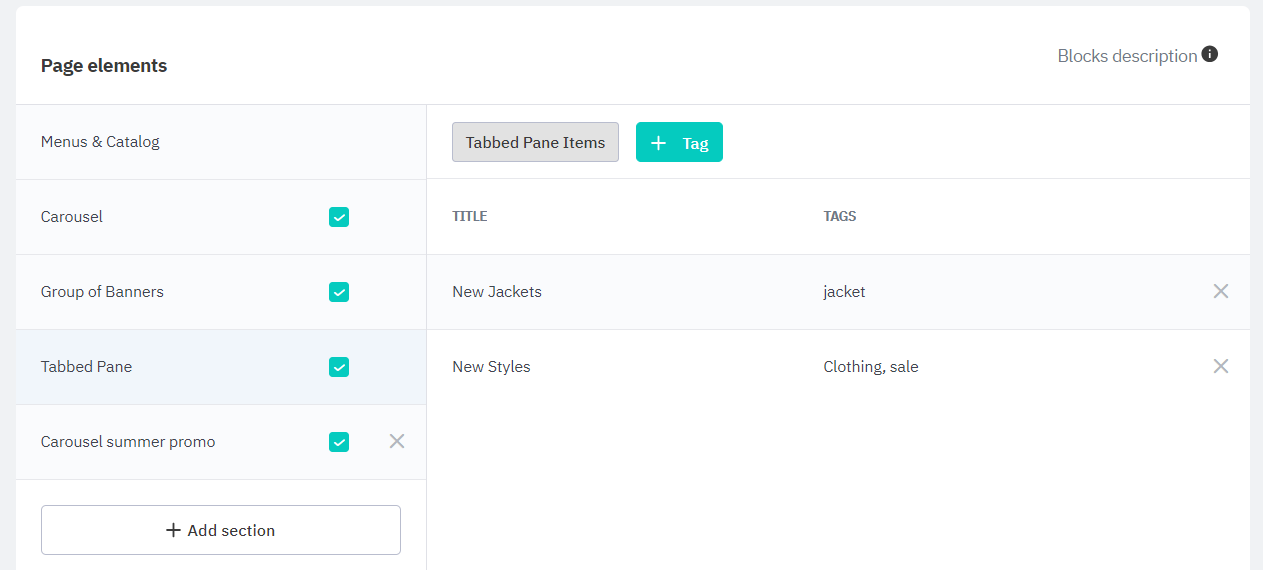Select the Group of Banners section

click(102, 292)
